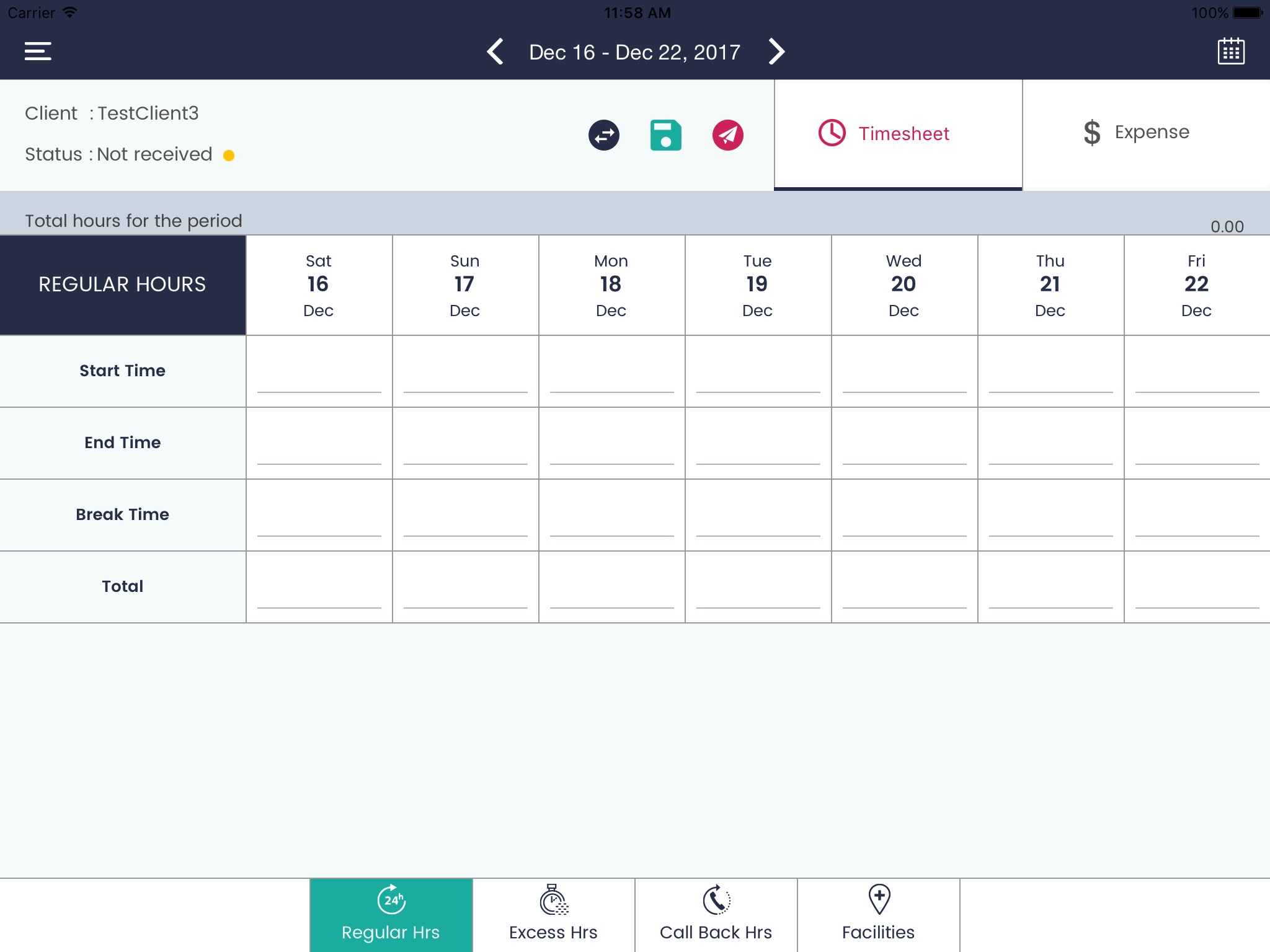Go to previous week with left arrow

point(495,51)
